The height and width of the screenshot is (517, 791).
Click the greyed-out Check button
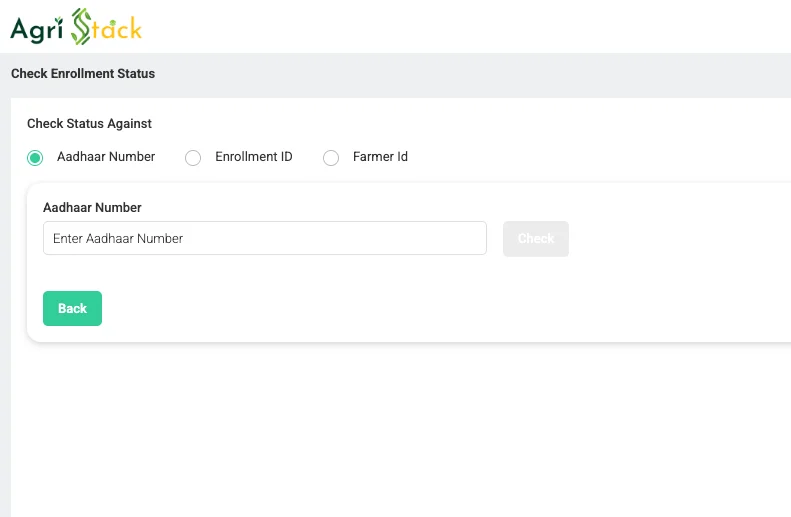[x=536, y=239]
